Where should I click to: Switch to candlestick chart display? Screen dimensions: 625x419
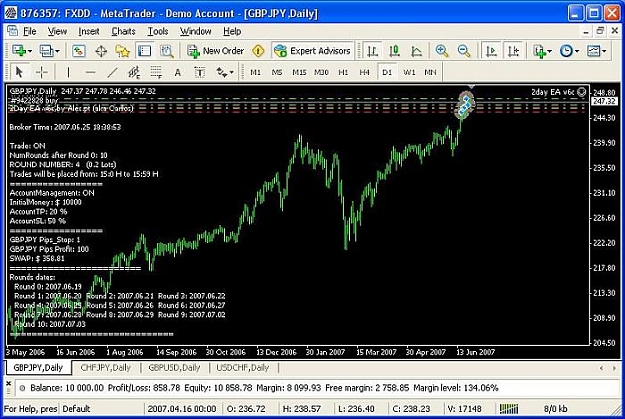394,51
